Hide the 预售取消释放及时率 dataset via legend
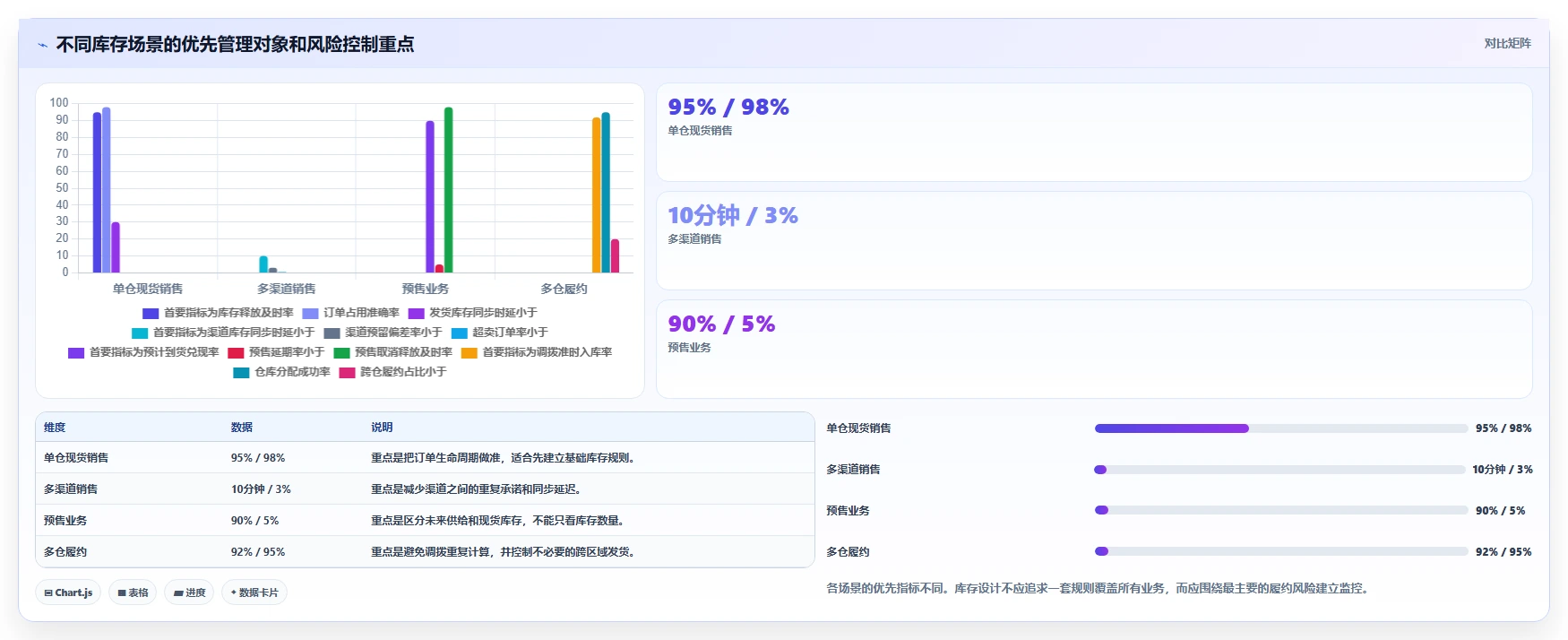The height and width of the screenshot is (640, 1568). 392,352
